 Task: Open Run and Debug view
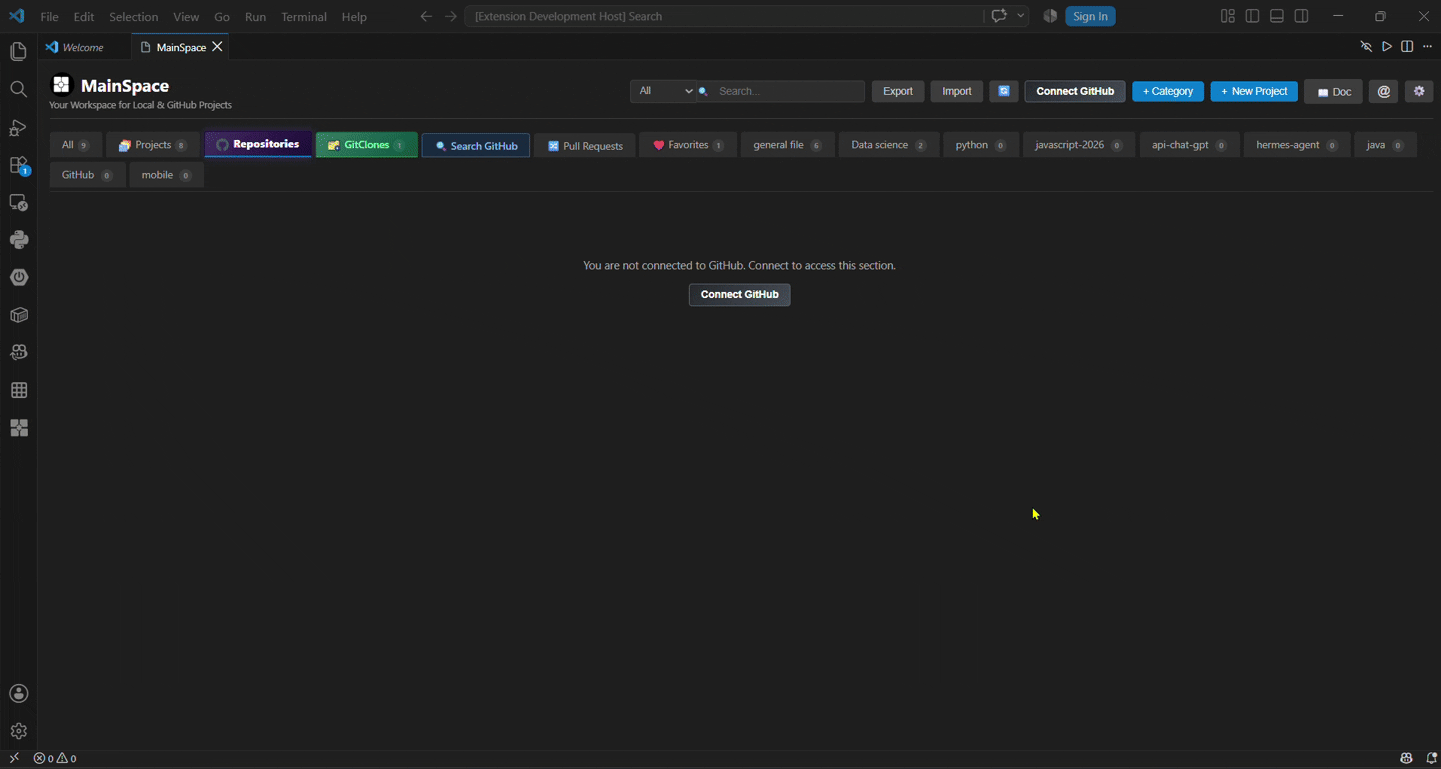(18, 128)
